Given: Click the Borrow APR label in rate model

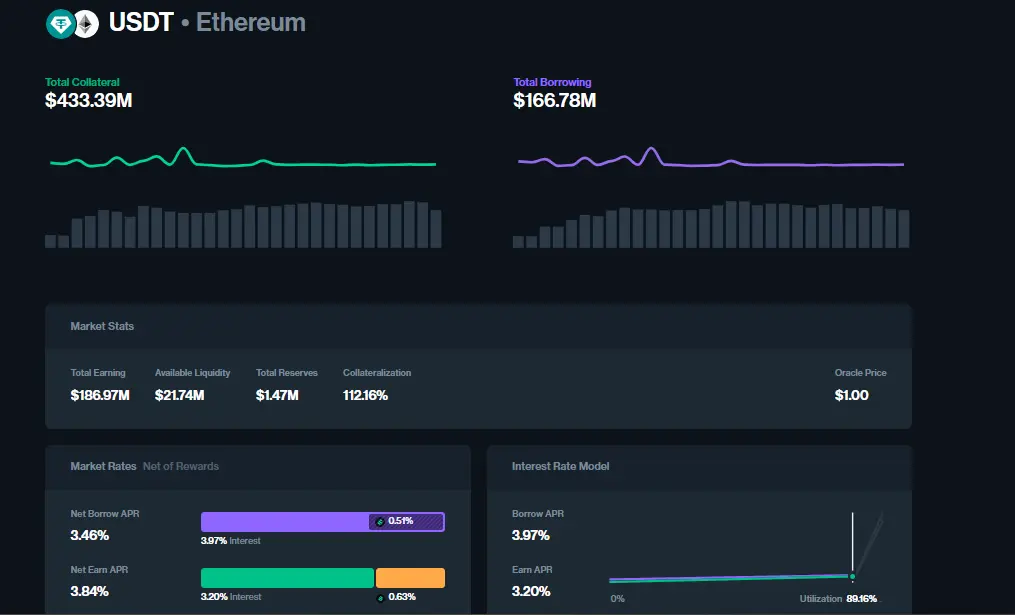Looking at the screenshot, I should pyautogui.click(x=538, y=514).
